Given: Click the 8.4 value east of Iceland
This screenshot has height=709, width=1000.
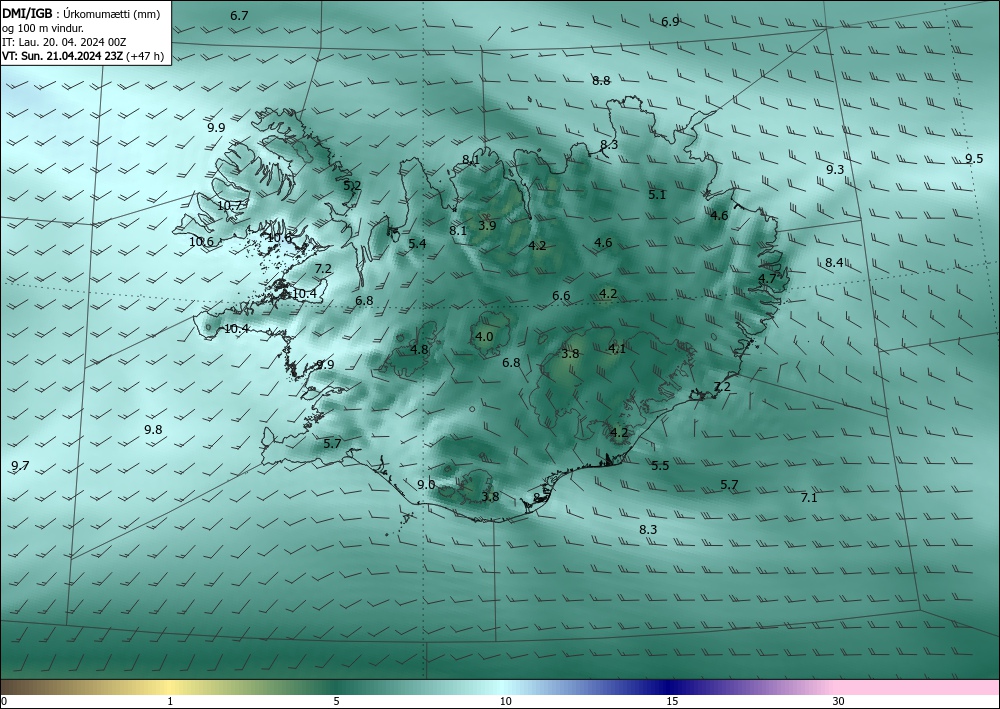Looking at the screenshot, I should click(x=834, y=263).
